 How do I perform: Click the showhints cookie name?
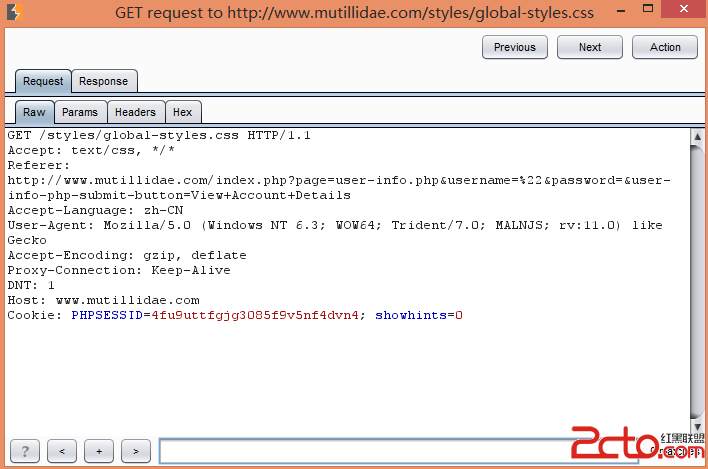pyautogui.click(x=411, y=315)
